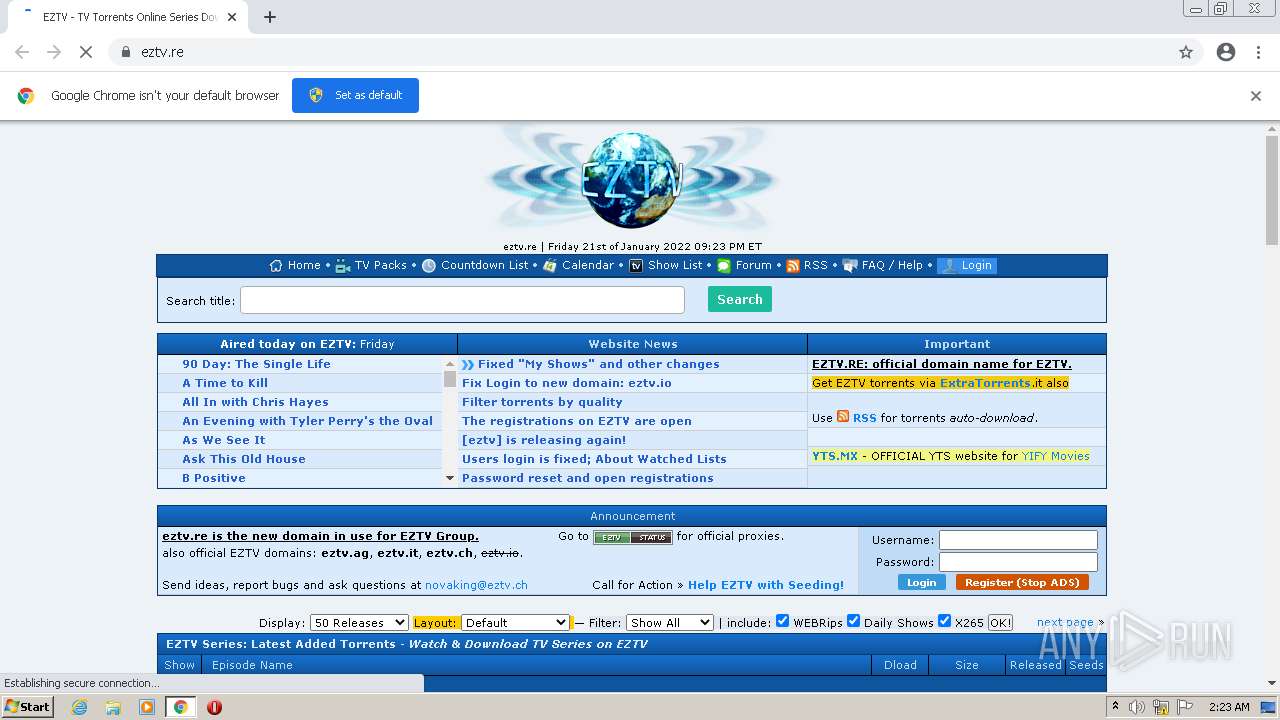Toggle the X265 checkbox

944,621
